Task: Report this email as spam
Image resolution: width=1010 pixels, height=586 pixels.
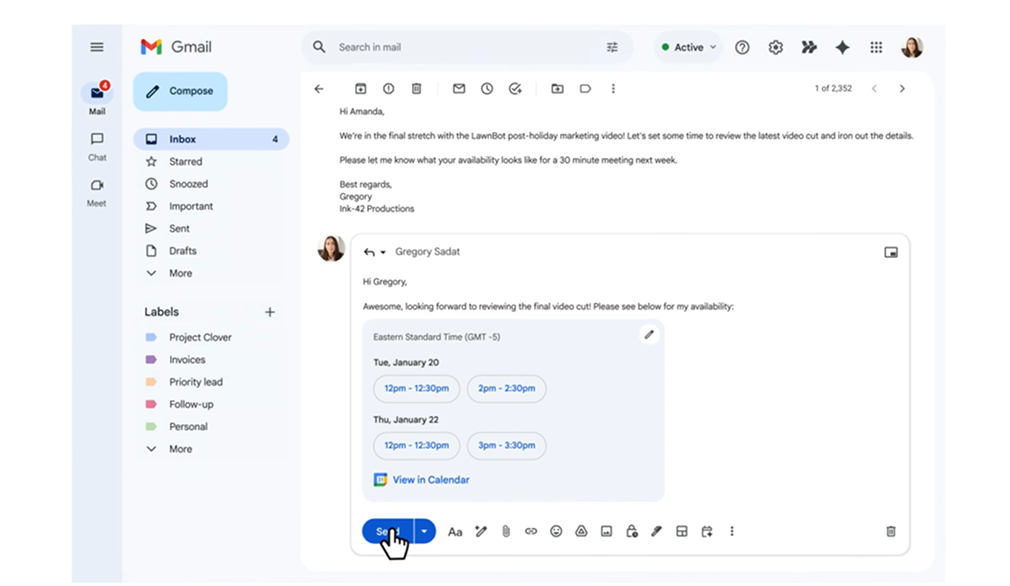Action: [389, 89]
